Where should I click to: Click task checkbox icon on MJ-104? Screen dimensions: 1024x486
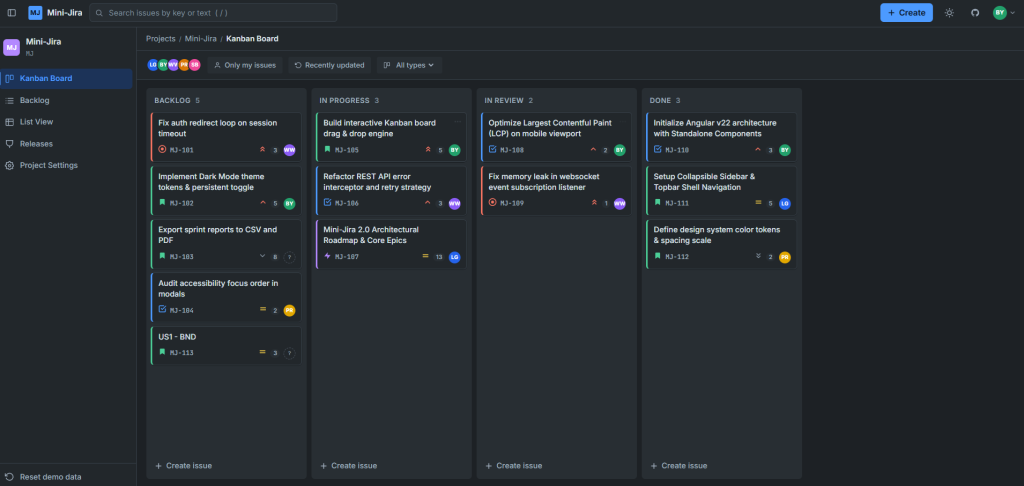tap(163, 310)
